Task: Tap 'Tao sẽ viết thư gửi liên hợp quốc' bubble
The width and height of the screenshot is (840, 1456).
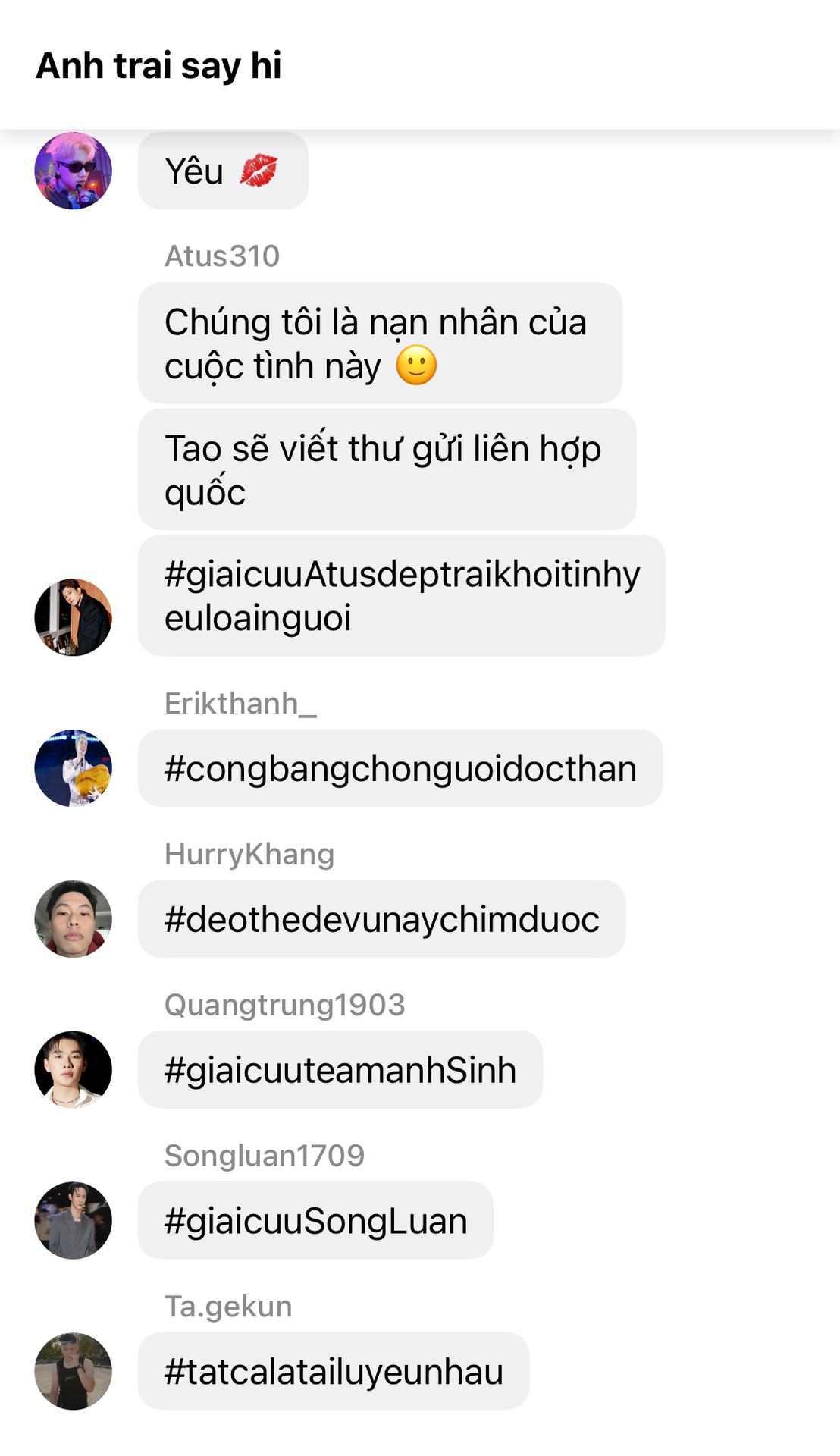Action: click(387, 469)
